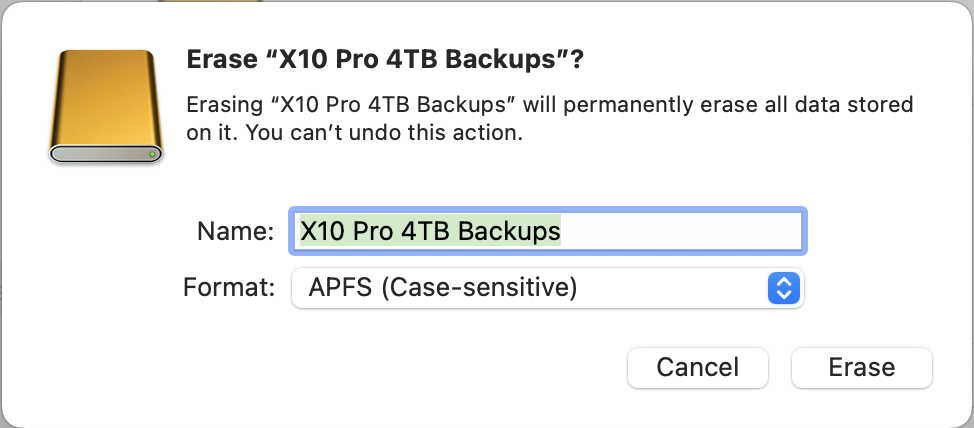This screenshot has height=428, width=974.
Task: Click the word X10 in the Name field
Action: (322, 232)
